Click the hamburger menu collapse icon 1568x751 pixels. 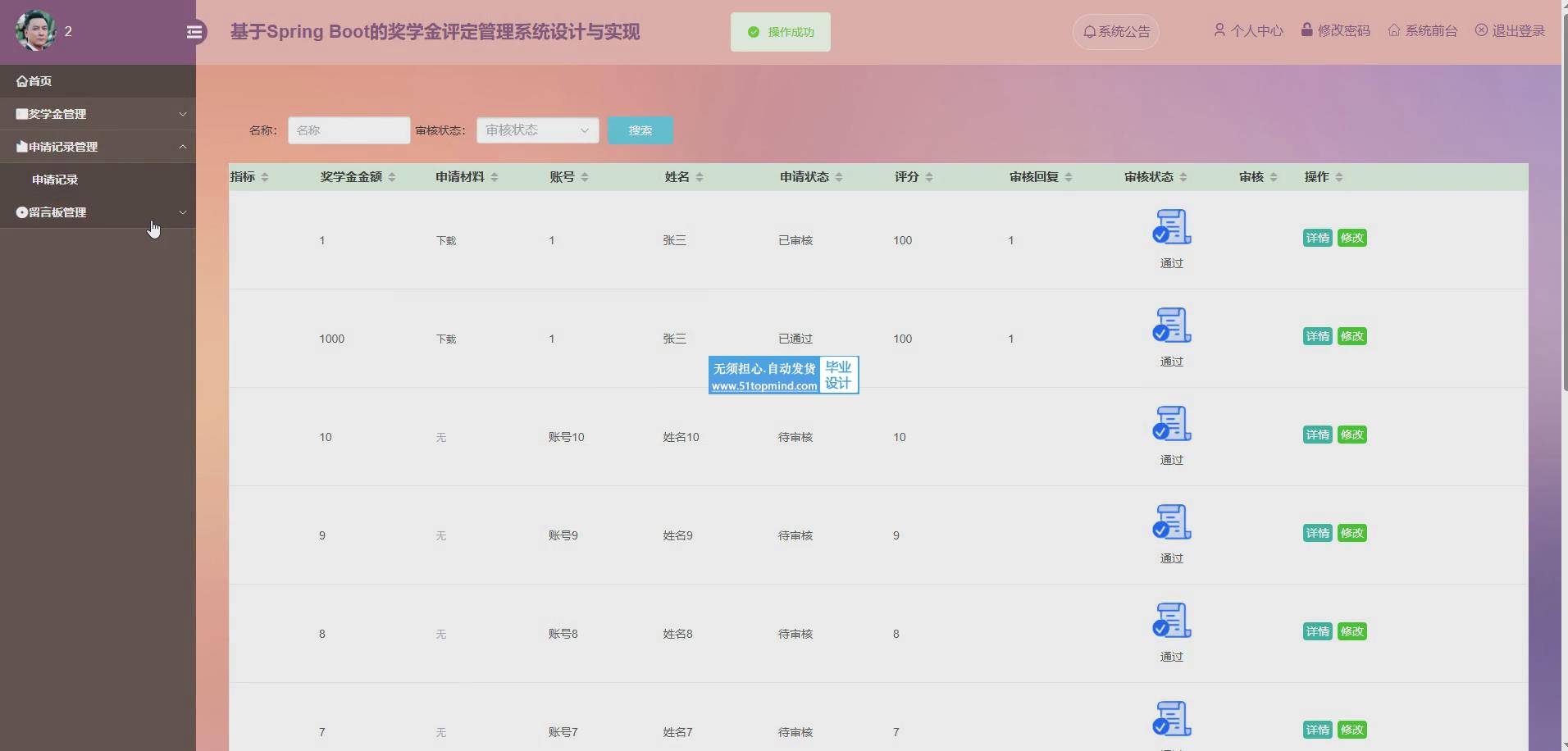tap(194, 32)
